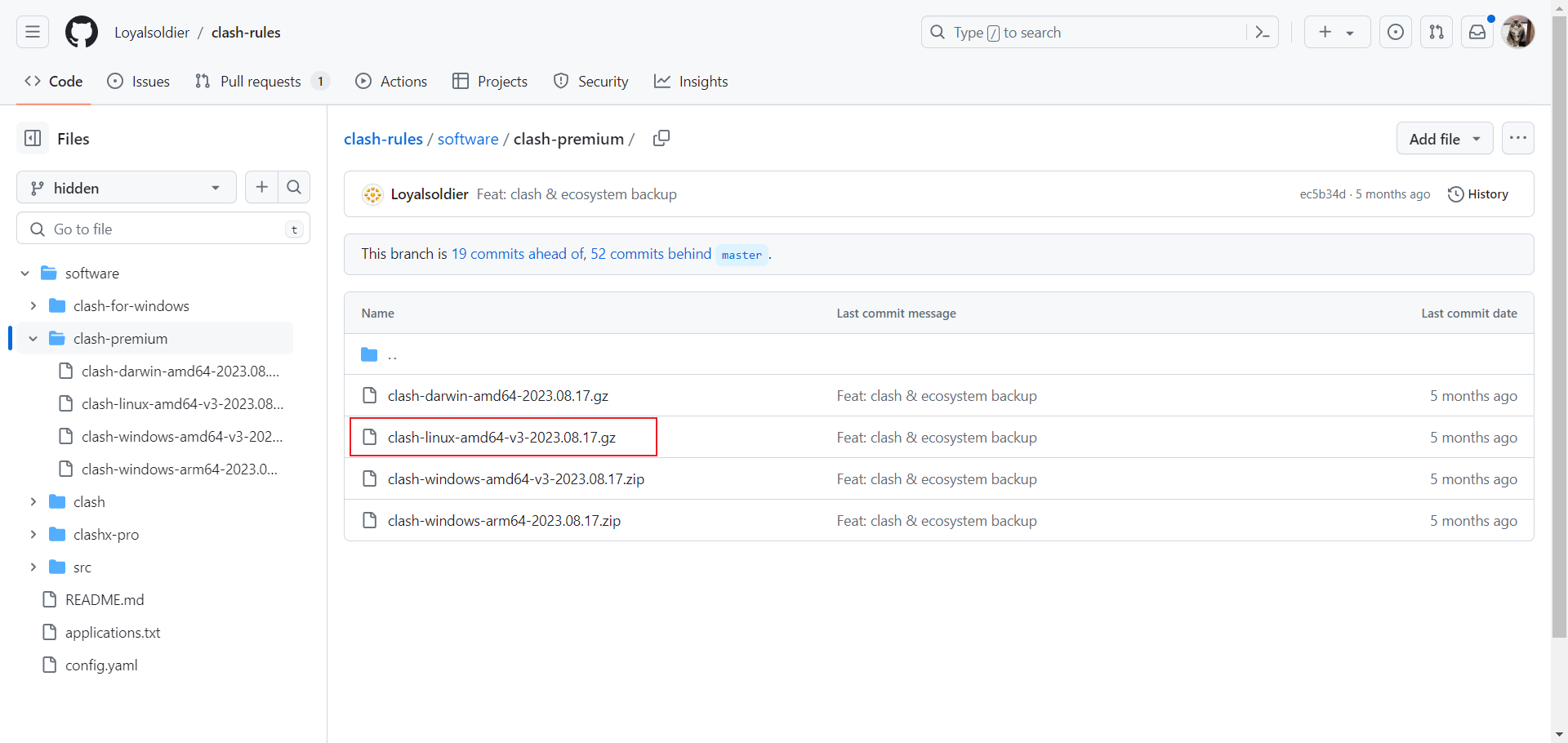Open the Insights tab
Viewport: 1568px width, 743px height.
pos(691,81)
